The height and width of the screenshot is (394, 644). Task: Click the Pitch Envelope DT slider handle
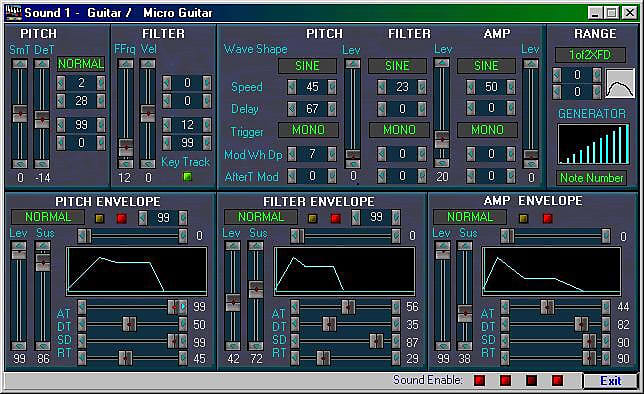tap(129, 325)
